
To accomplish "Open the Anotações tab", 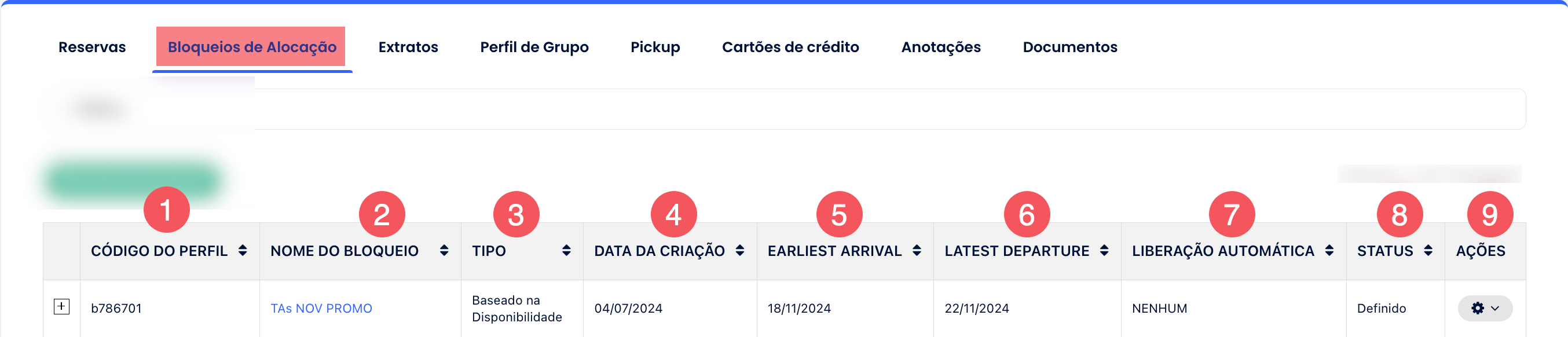I will [940, 47].
